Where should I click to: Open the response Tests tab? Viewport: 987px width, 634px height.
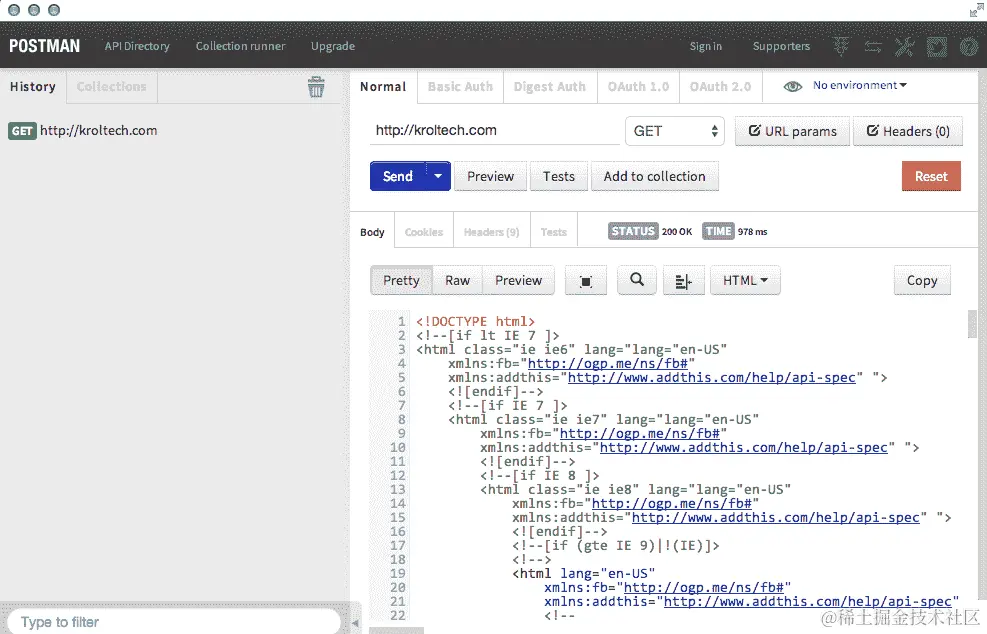click(x=554, y=232)
